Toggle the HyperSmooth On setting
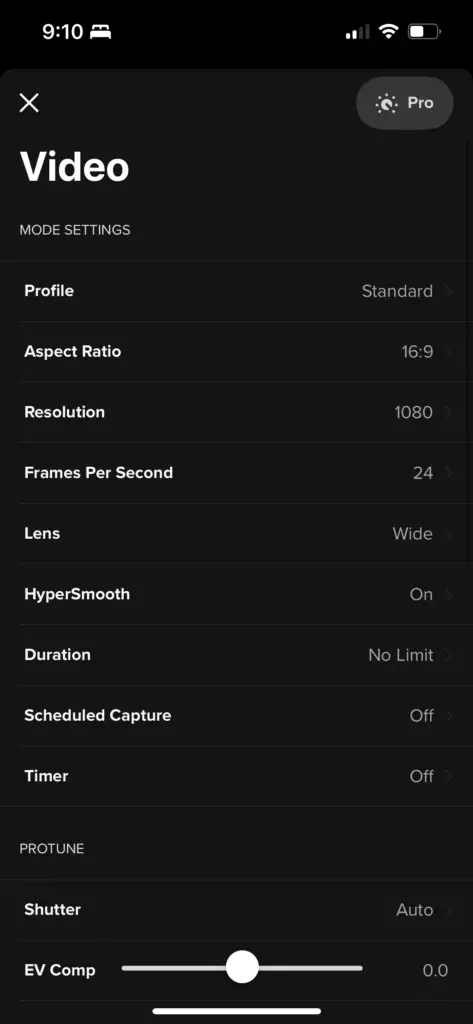This screenshot has height=1024, width=473. coord(236,594)
